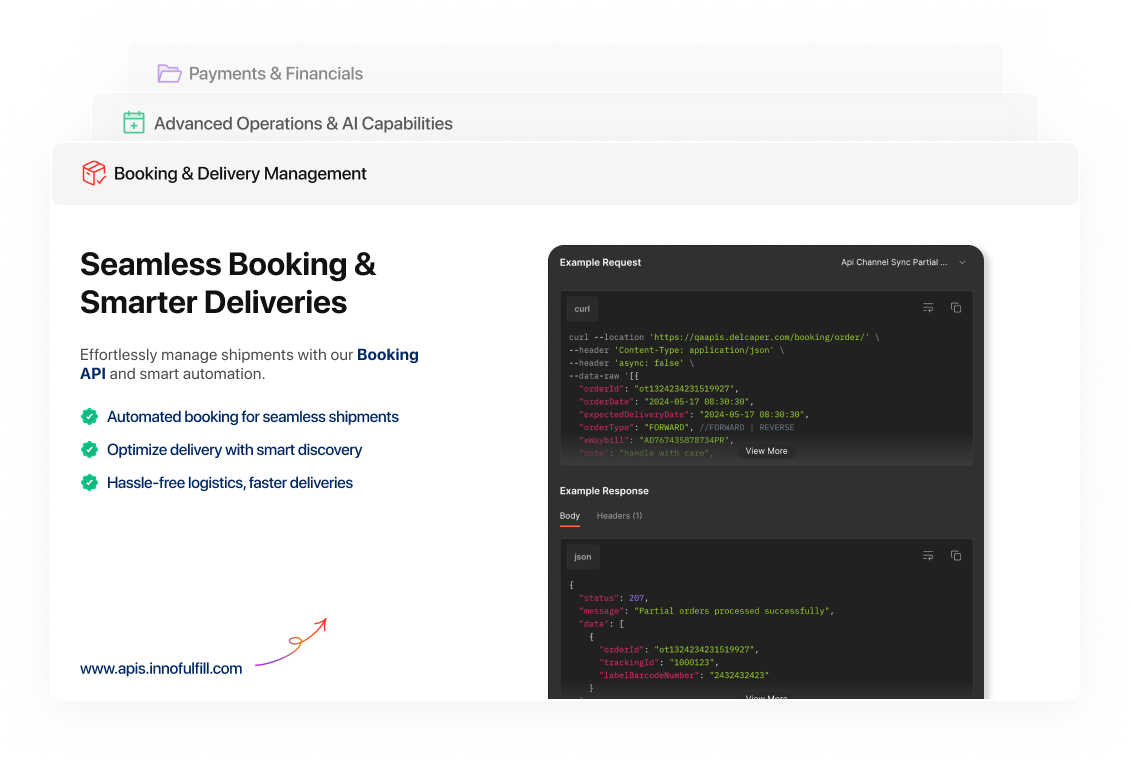Click checkmark beside Hassle-free logistics, faster deliveries
Screen dimensions: 1130x760
[x=89, y=483]
